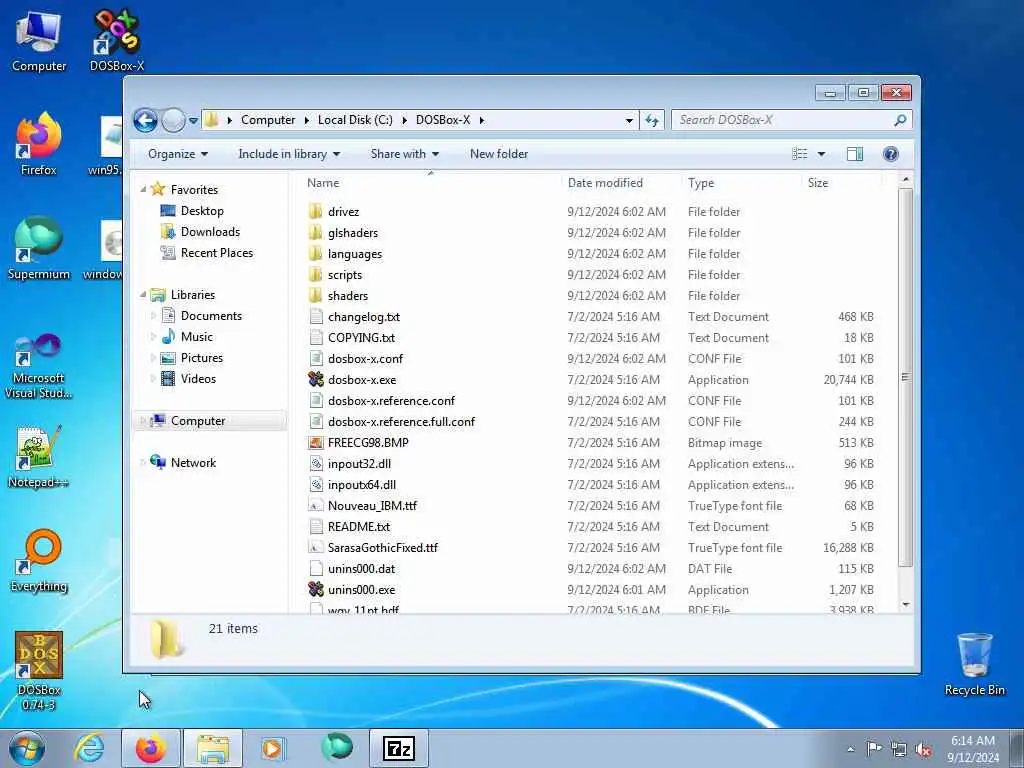Collapse the Favorites tree group
1024x768 pixels.
144,189
